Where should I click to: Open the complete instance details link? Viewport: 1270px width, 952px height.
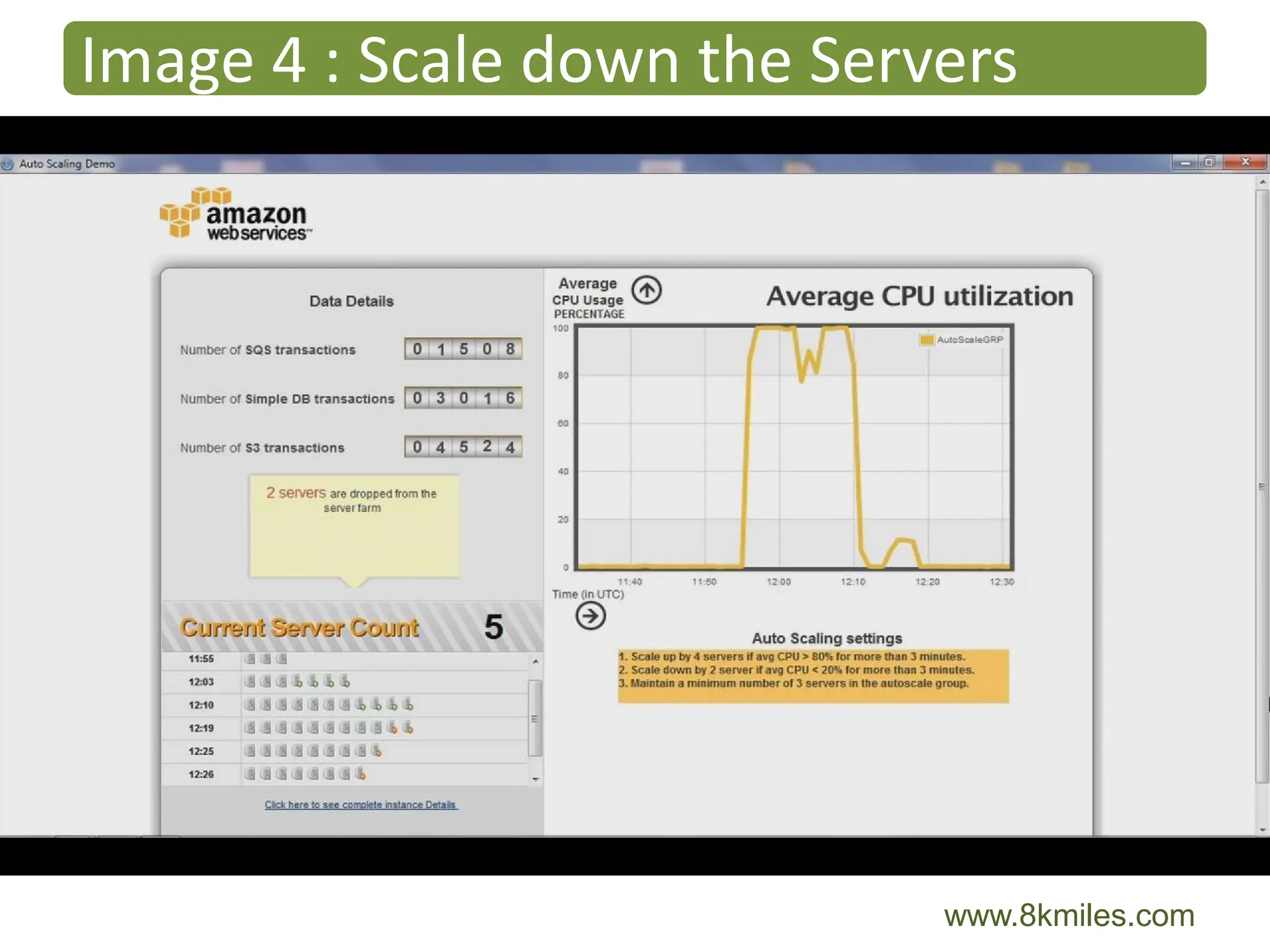[x=361, y=804]
